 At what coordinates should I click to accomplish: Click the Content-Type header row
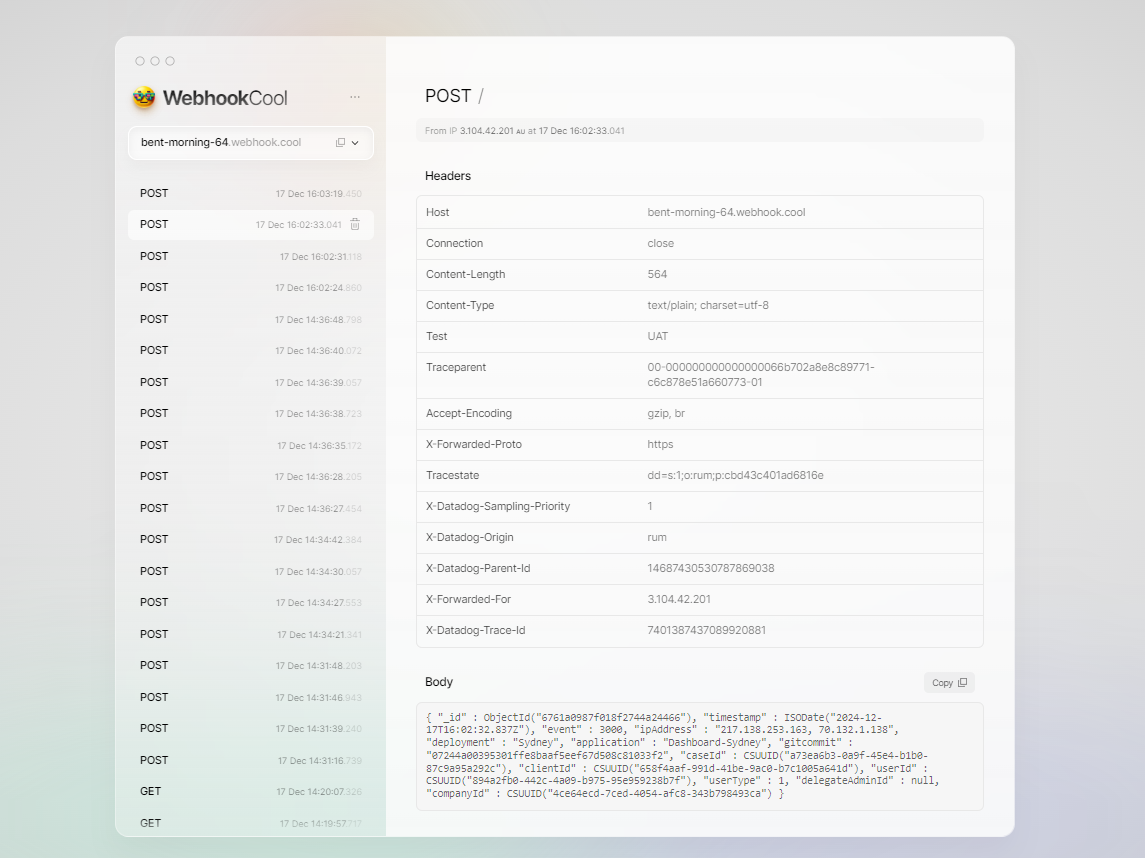[x=699, y=306]
